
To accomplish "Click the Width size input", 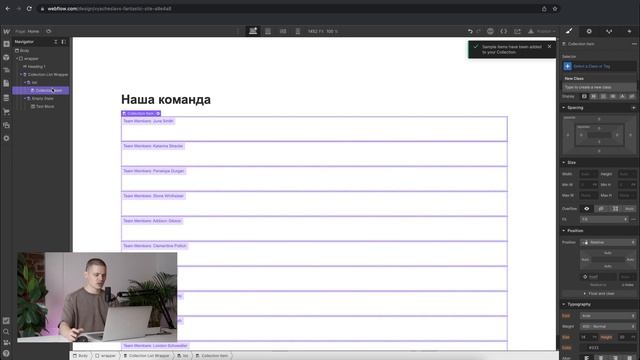I will tap(589, 174).
